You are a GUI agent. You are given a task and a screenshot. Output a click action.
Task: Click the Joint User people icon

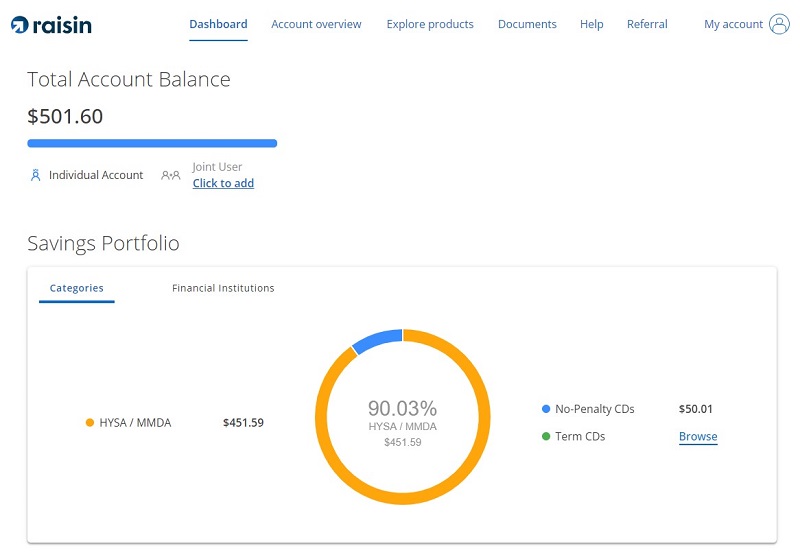click(x=171, y=175)
